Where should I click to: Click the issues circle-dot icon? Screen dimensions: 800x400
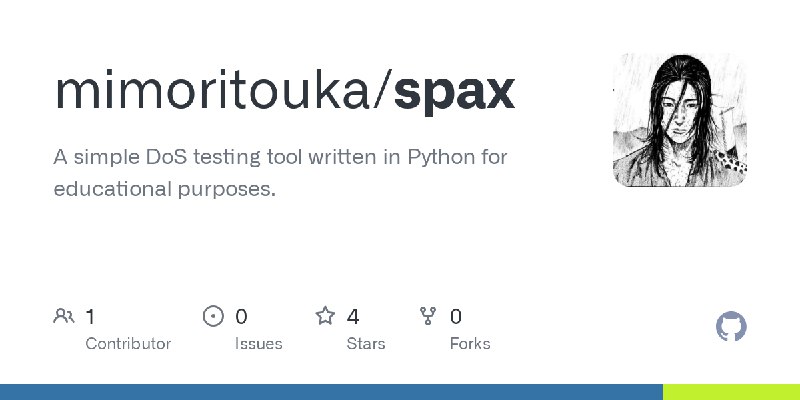pyautogui.click(x=213, y=316)
